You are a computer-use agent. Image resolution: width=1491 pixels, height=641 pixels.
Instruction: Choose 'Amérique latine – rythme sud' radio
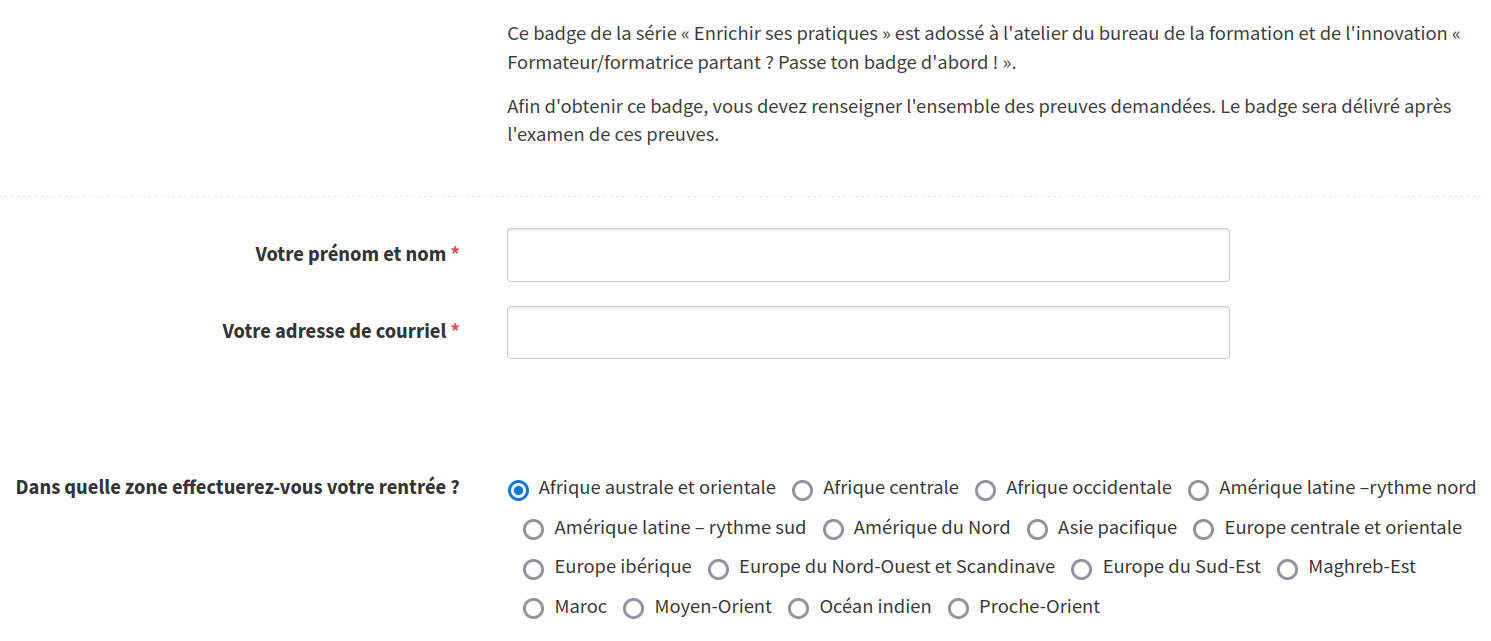tap(534, 529)
